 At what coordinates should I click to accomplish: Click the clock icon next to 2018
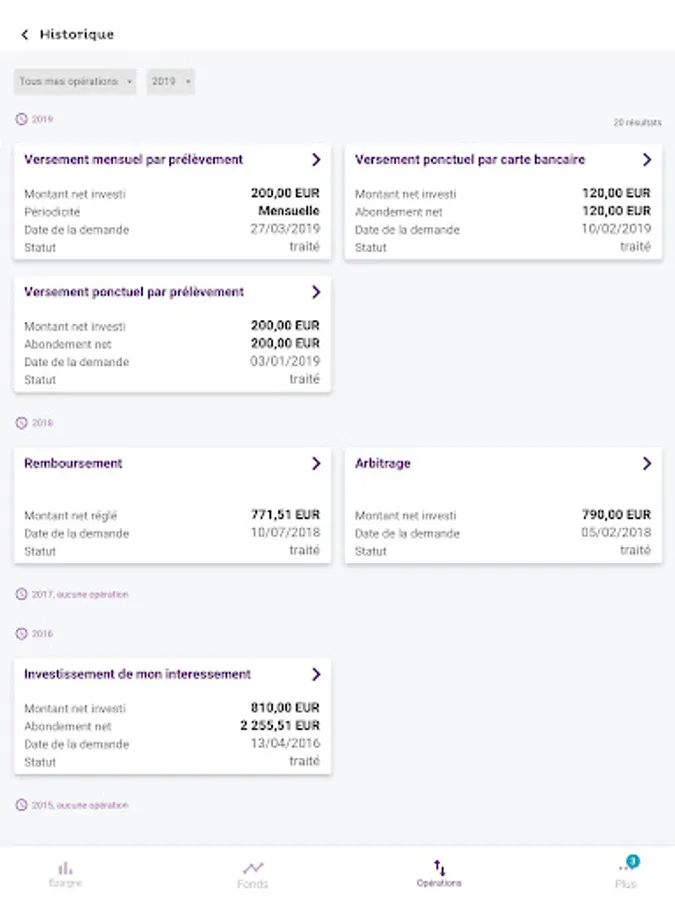click(21, 423)
